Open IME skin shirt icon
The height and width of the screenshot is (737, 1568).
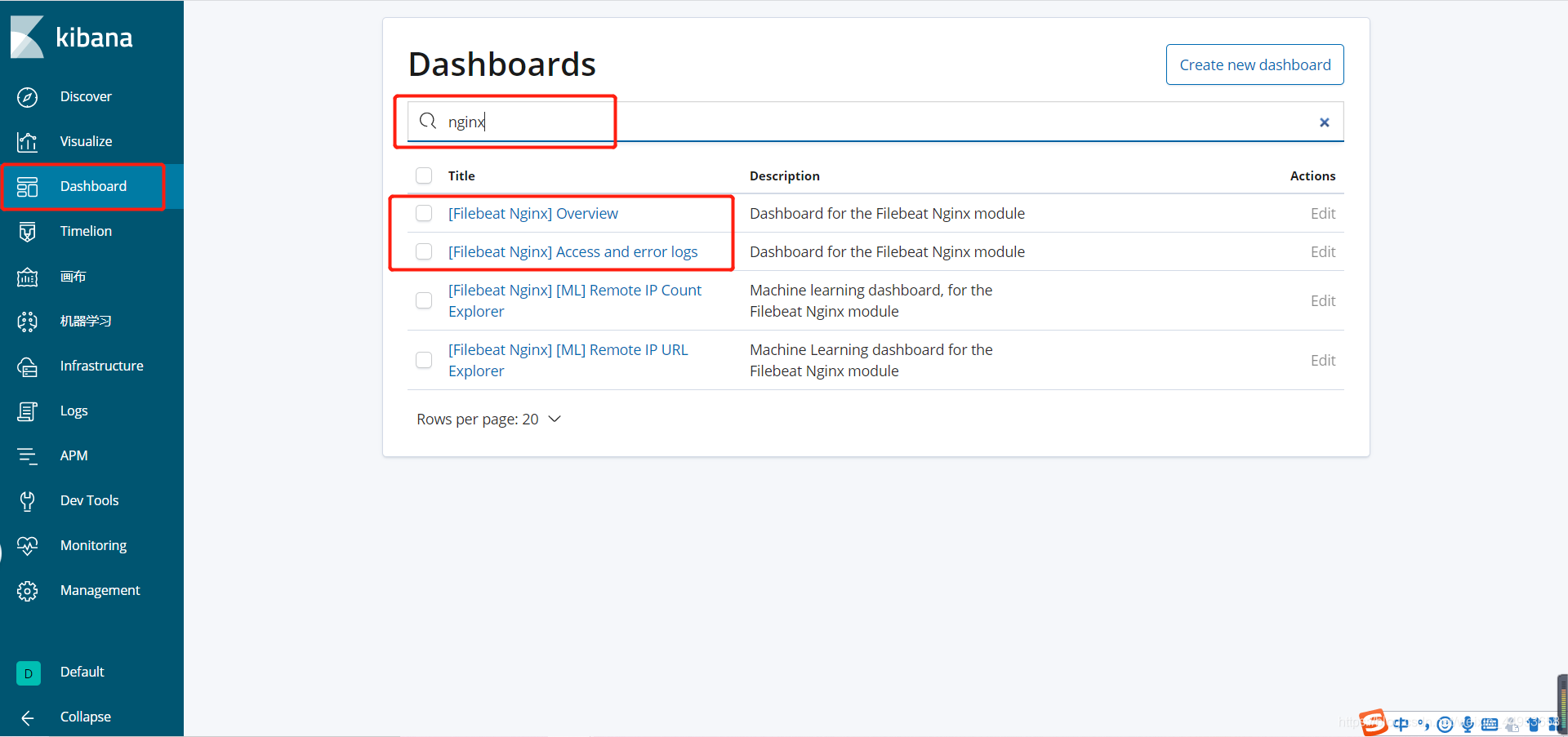1534,724
